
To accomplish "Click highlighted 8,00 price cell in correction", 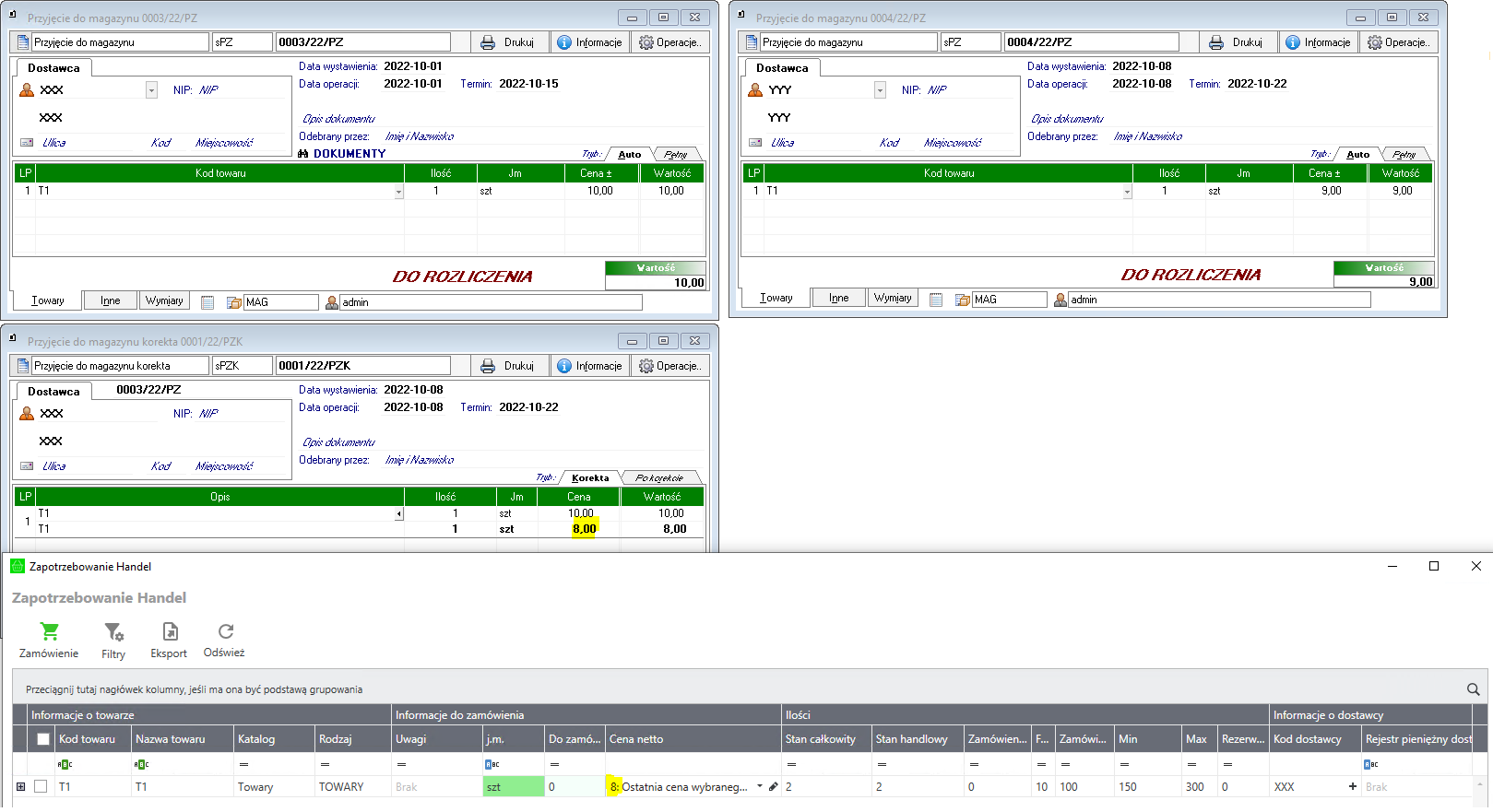I will [585, 529].
